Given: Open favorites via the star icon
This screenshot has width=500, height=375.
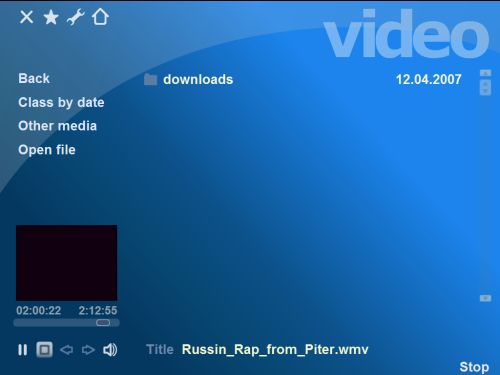Looking at the screenshot, I should [51, 17].
